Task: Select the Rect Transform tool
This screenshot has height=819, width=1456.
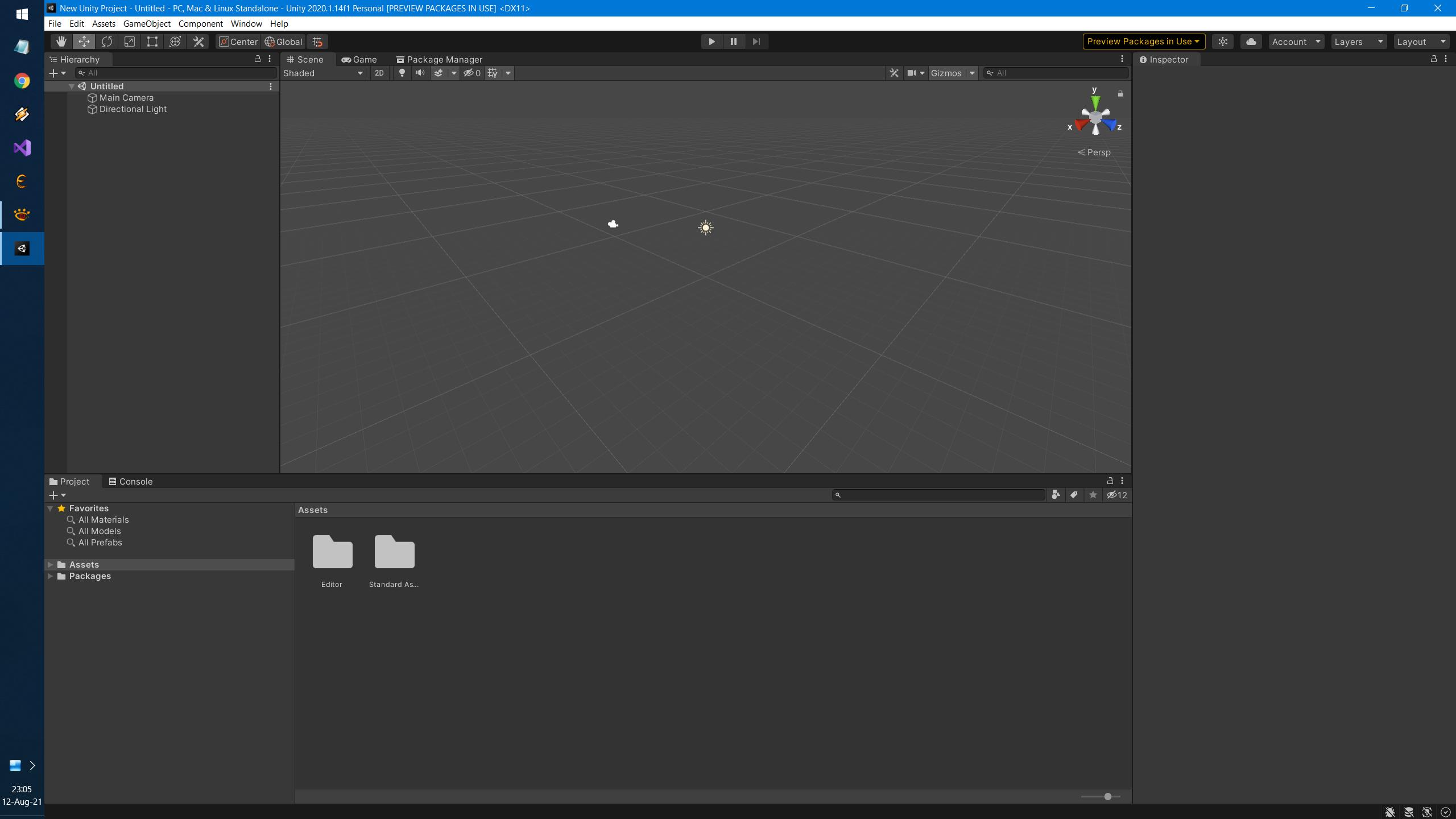Action: [x=152, y=42]
